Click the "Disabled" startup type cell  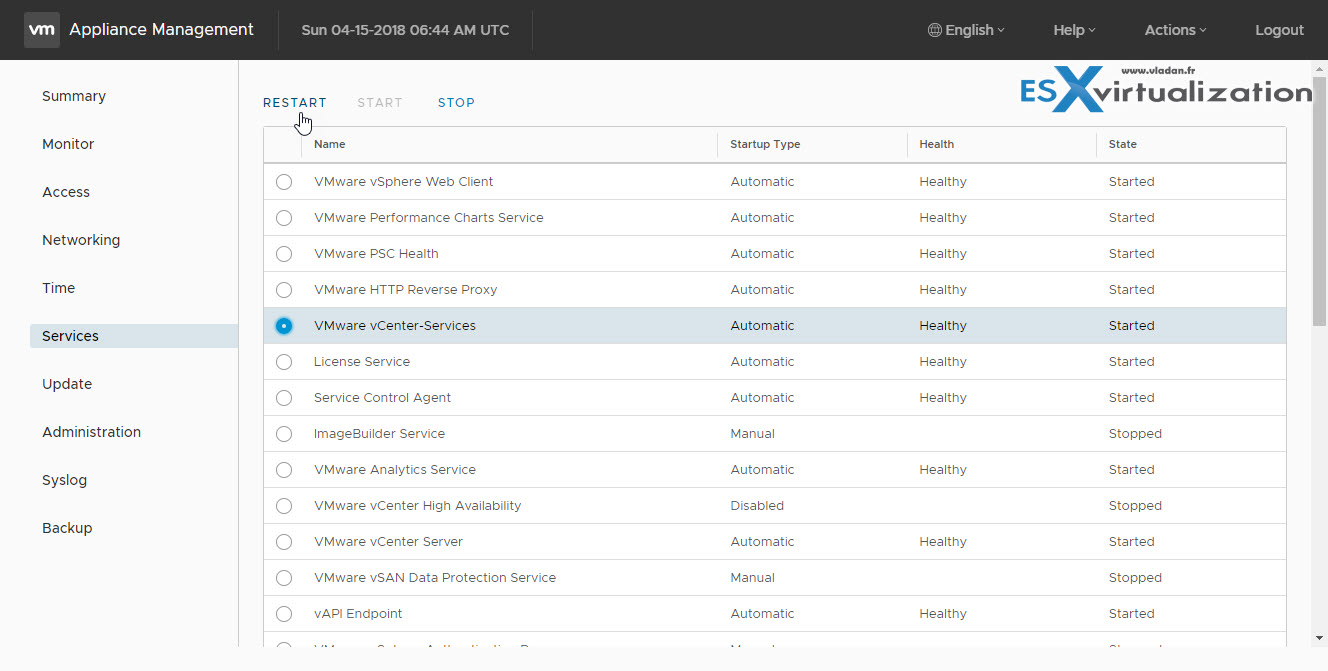758,506
